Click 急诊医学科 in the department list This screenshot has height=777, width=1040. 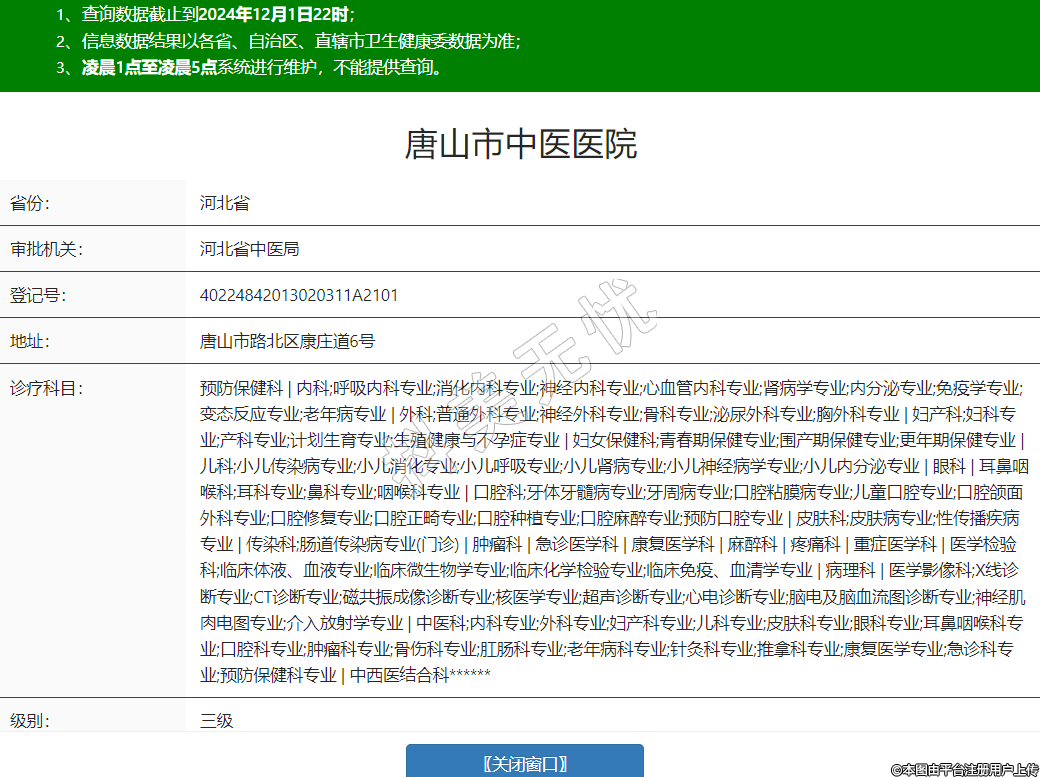coord(577,544)
